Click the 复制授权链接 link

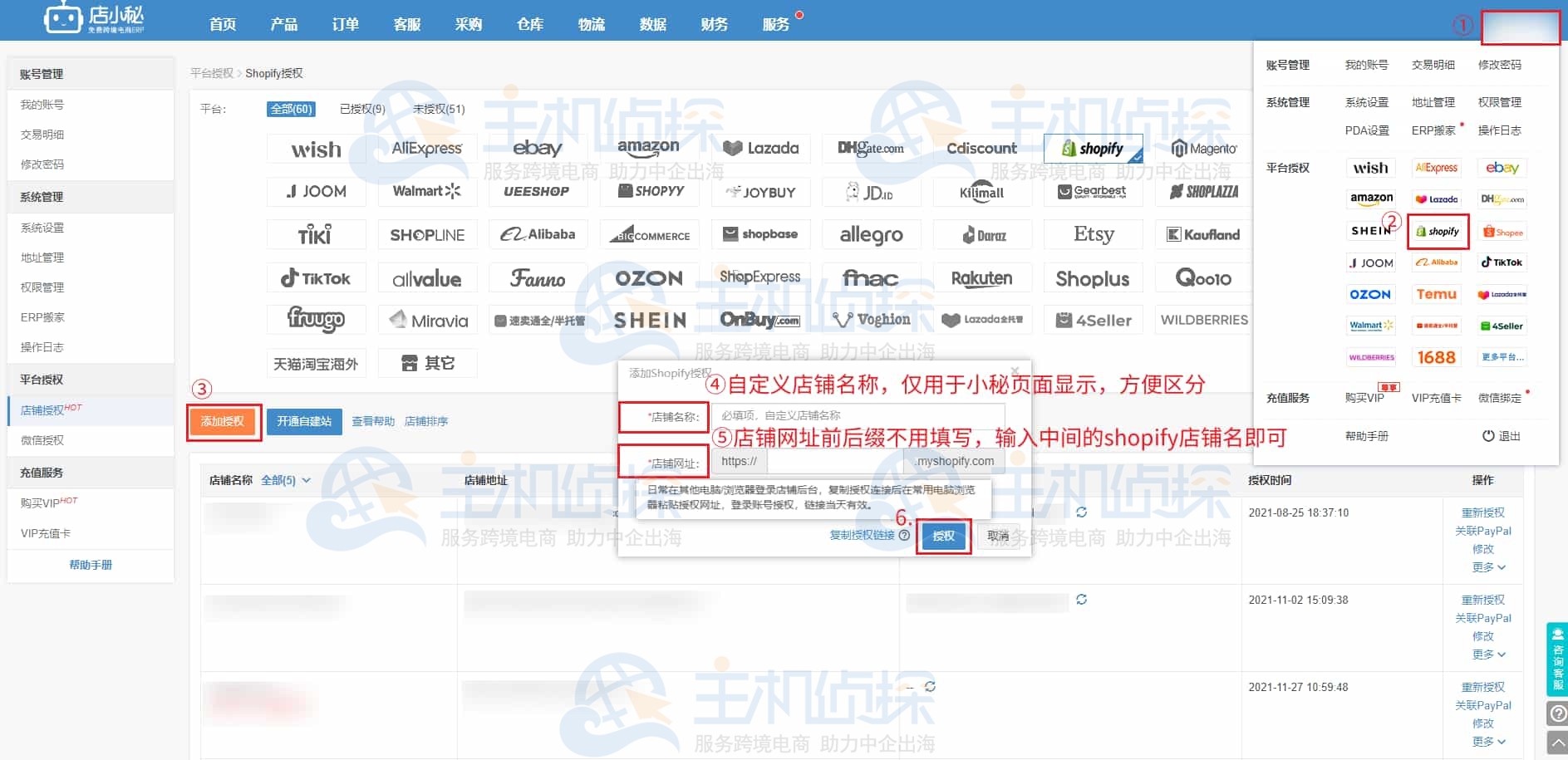(x=863, y=536)
